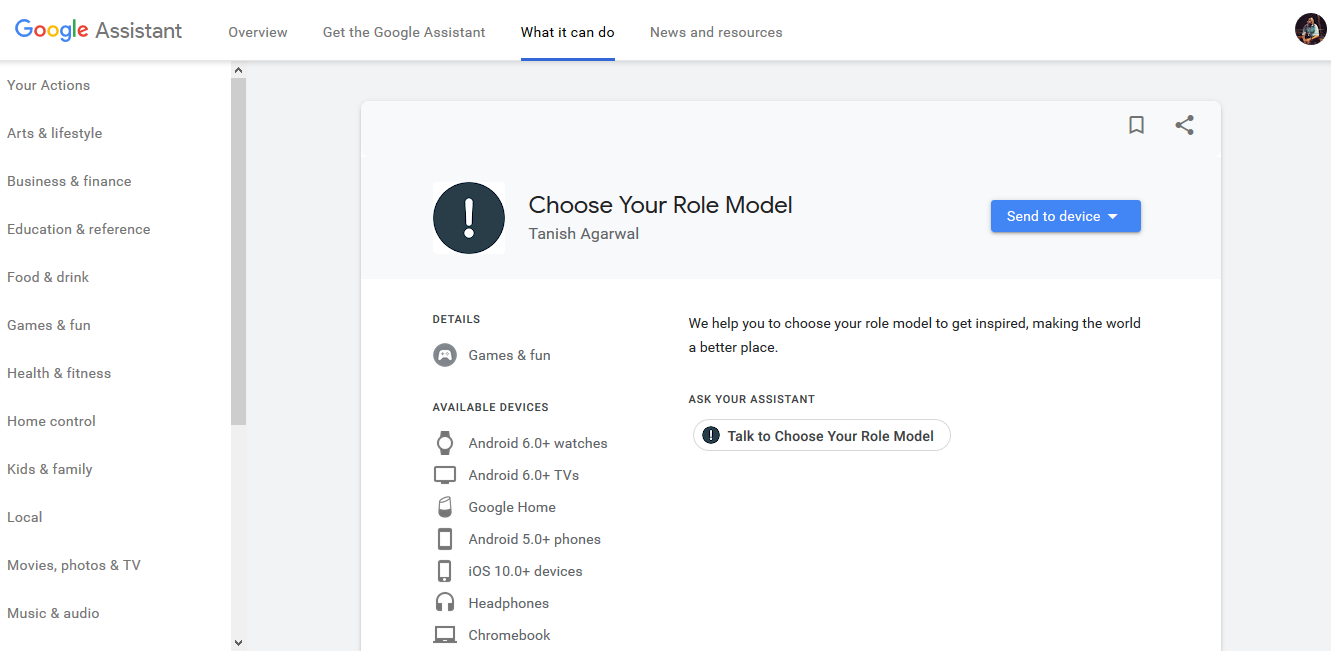Browse the Home control category
This screenshot has width=1331, height=651.
click(52, 421)
